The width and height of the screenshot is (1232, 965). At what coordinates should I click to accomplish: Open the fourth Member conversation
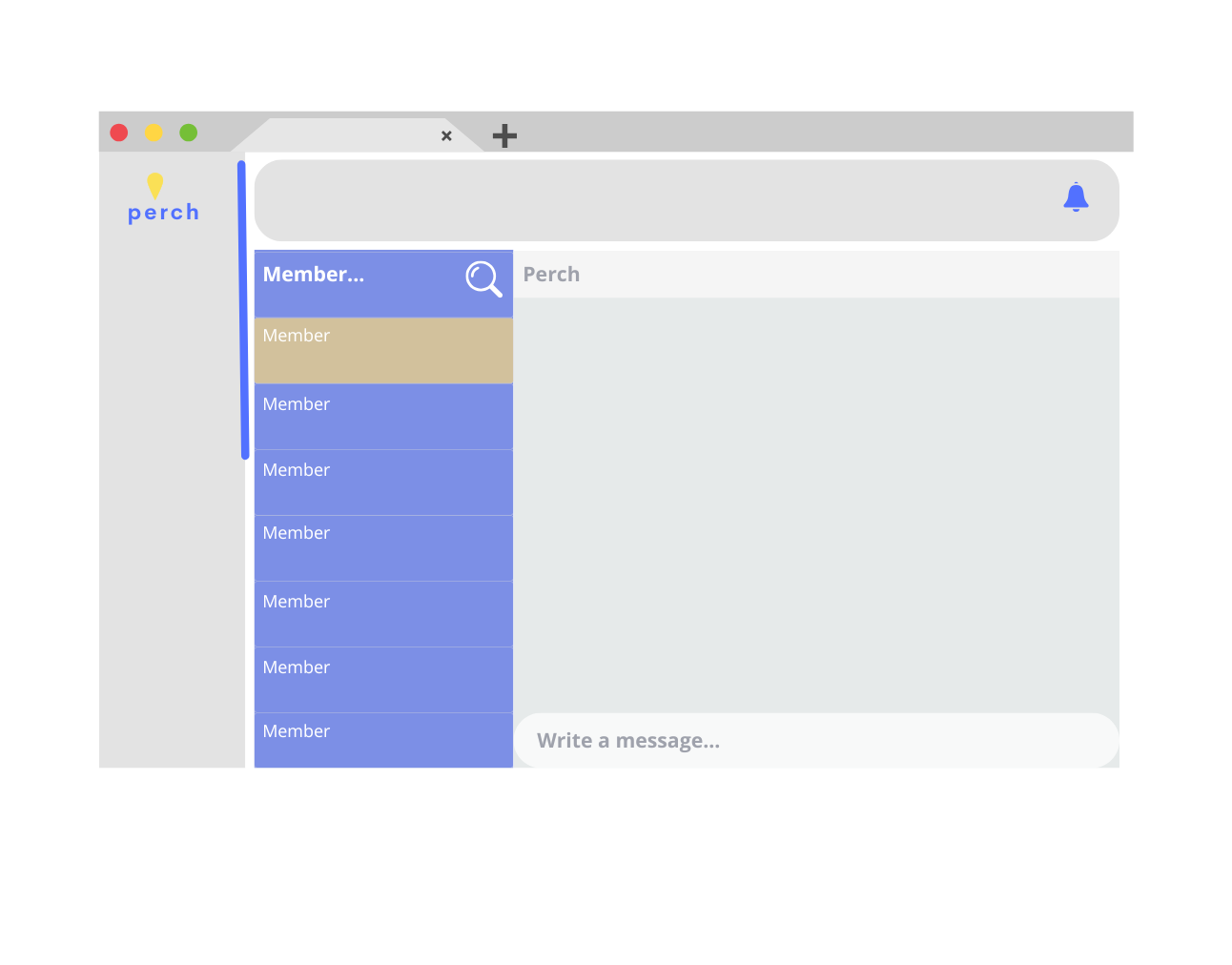383,548
